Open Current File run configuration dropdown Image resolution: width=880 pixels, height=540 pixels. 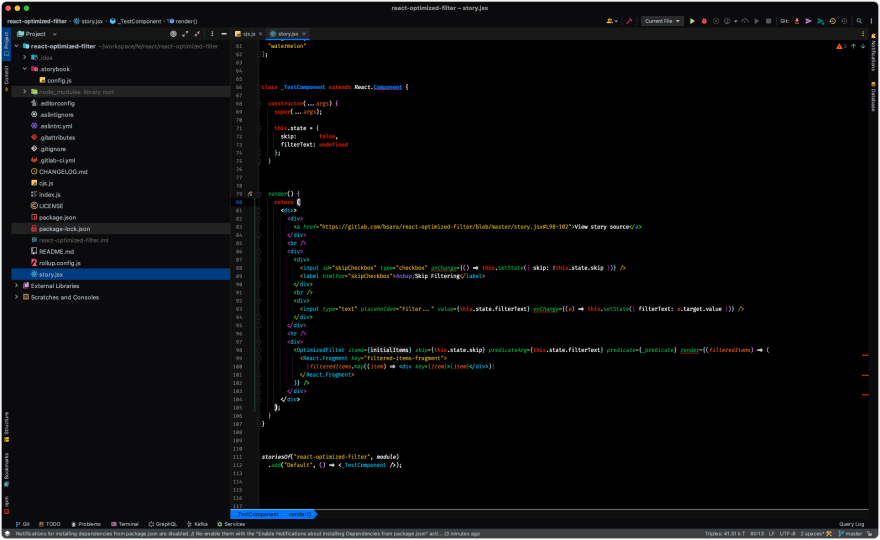point(662,21)
